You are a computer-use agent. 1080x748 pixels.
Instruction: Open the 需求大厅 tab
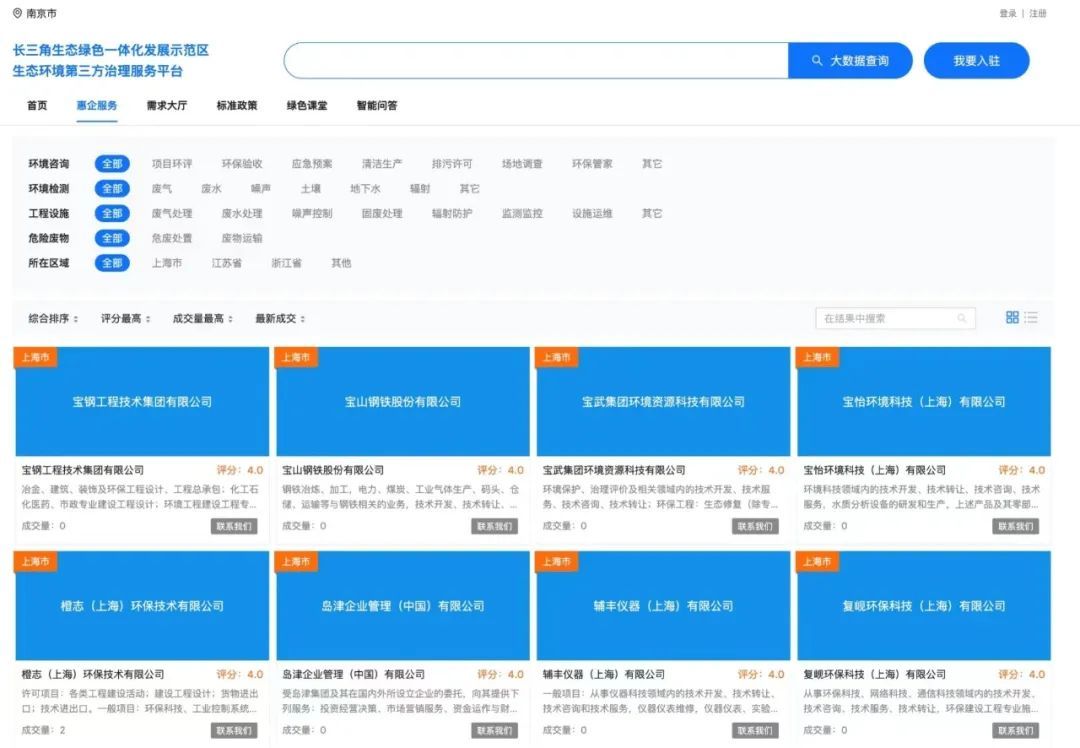click(167, 105)
